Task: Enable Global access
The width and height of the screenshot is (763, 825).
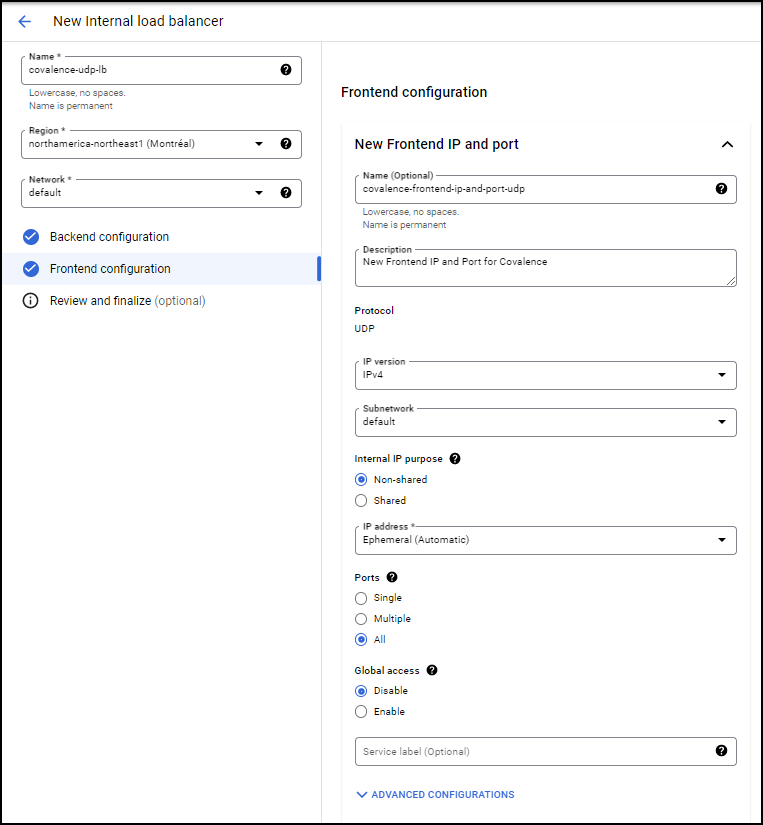Action: 361,711
